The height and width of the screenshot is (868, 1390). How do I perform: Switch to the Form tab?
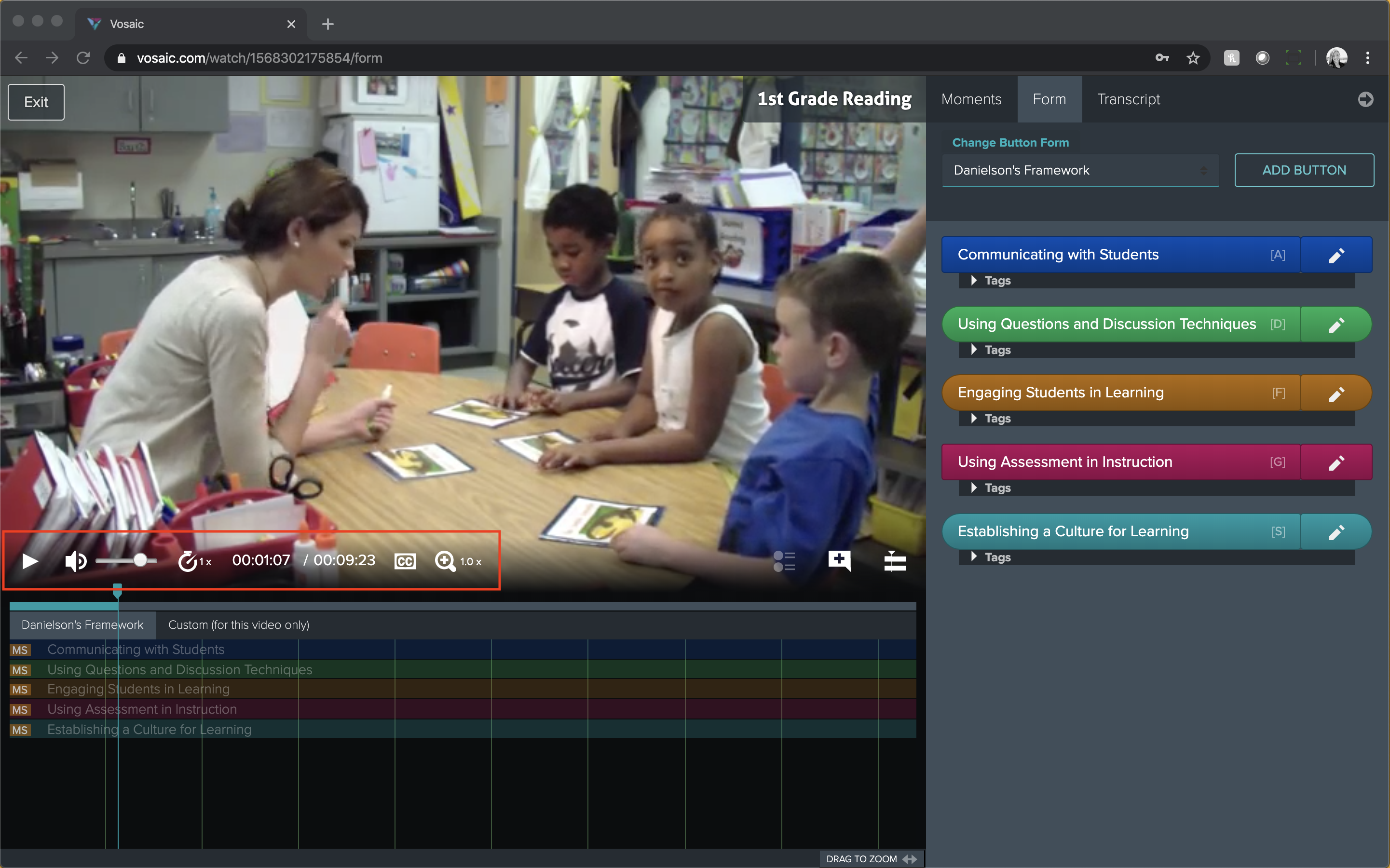tap(1049, 99)
